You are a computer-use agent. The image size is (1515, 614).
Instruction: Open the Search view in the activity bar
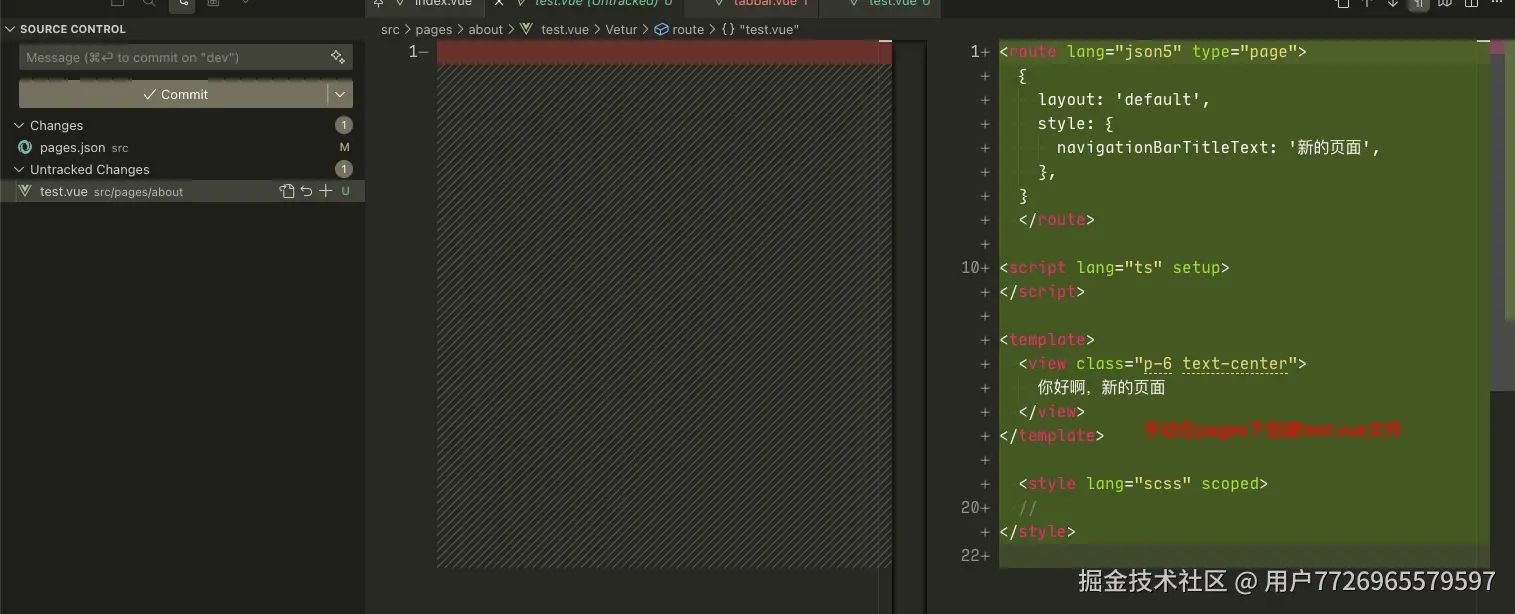click(x=149, y=3)
